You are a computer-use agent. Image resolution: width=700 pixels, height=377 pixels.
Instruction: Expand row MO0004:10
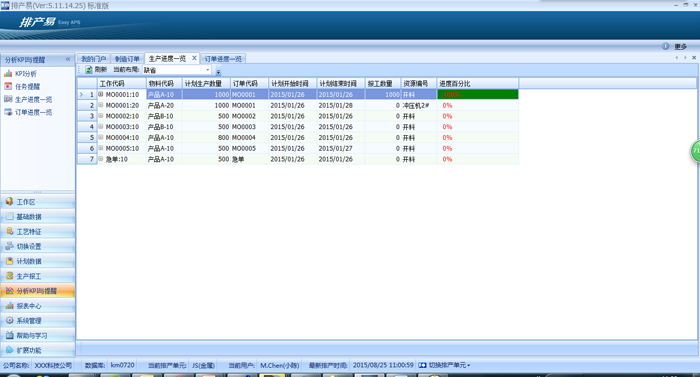[x=101, y=137]
